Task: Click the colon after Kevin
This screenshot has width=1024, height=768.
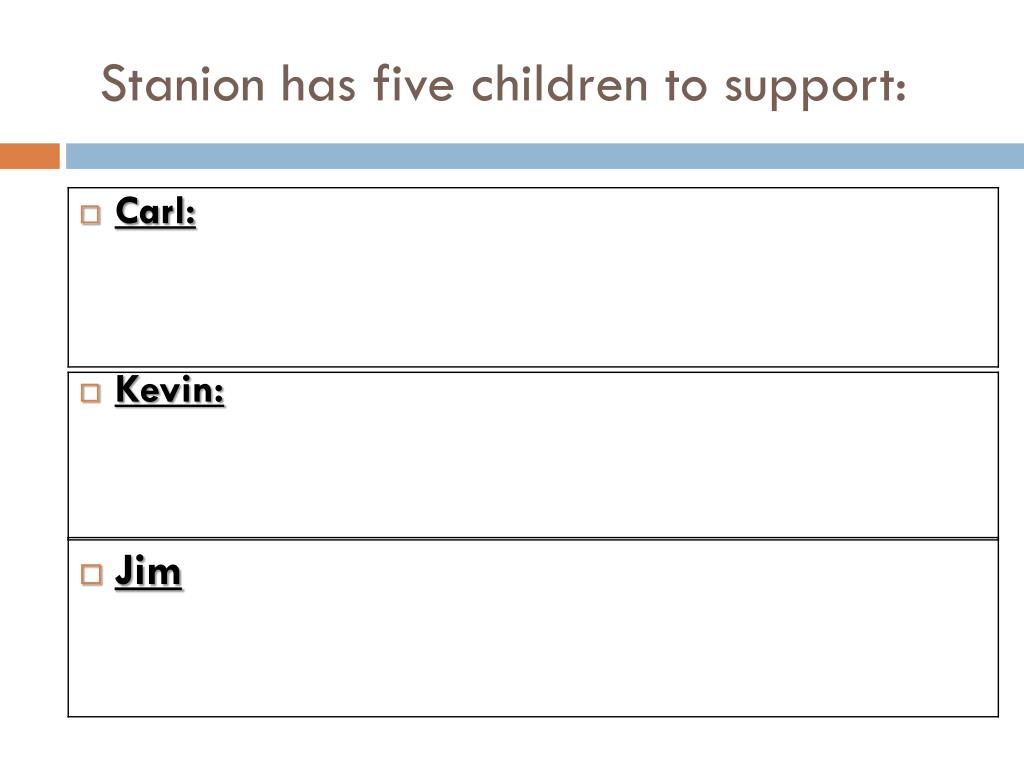Action: [x=218, y=394]
